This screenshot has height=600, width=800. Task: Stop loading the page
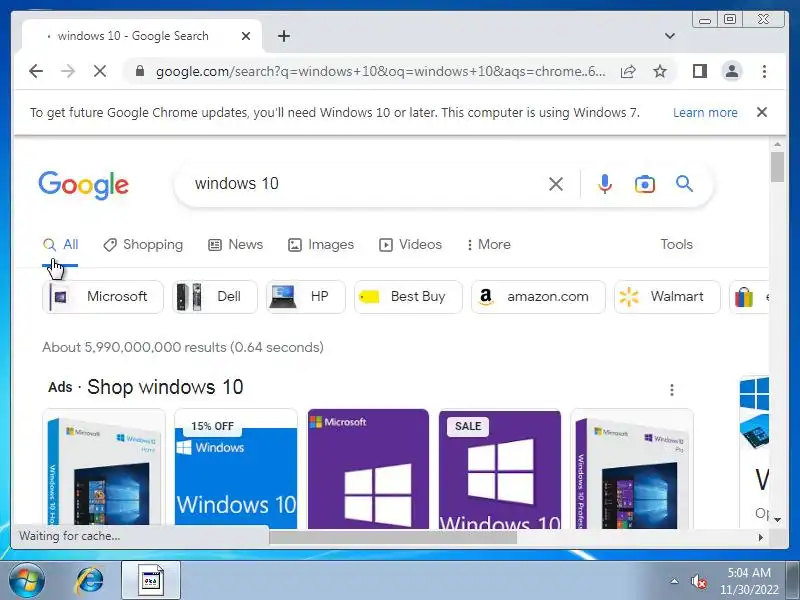pyautogui.click(x=100, y=71)
